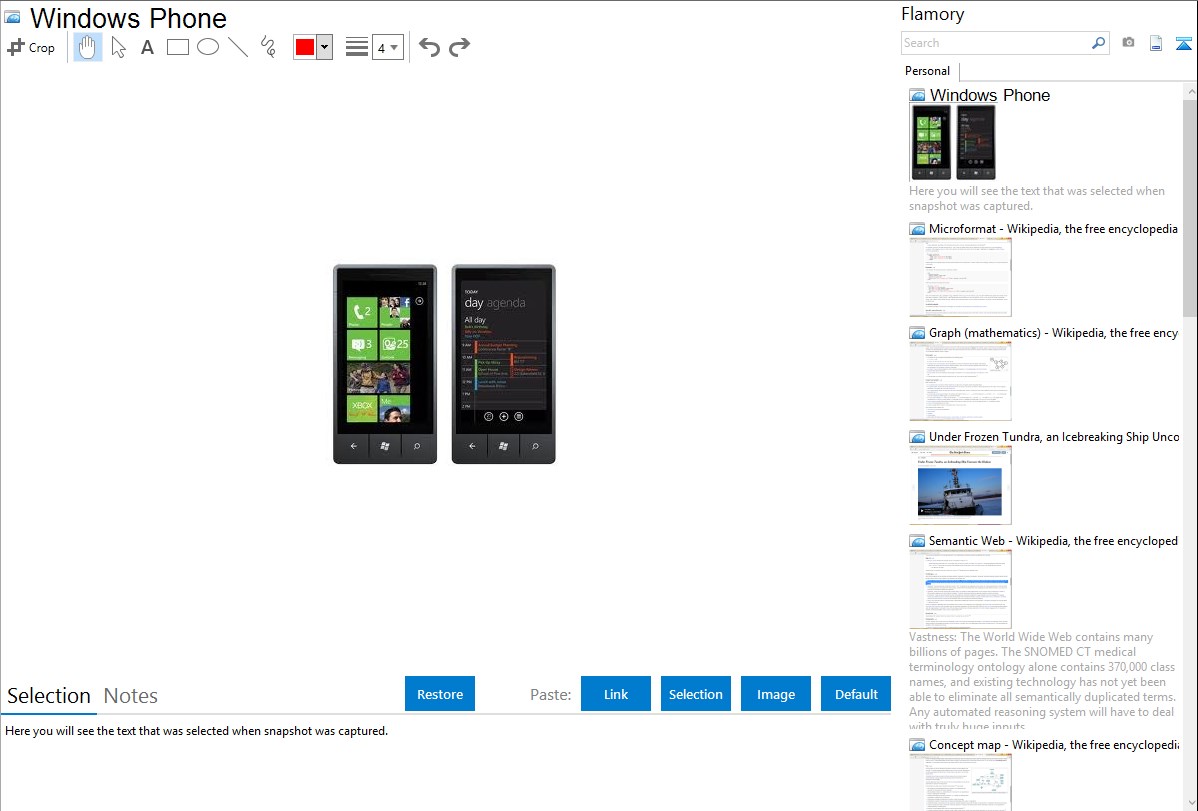Pick the ellipse shape tool
This screenshot has height=811, width=1198.
click(x=208, y=47)
